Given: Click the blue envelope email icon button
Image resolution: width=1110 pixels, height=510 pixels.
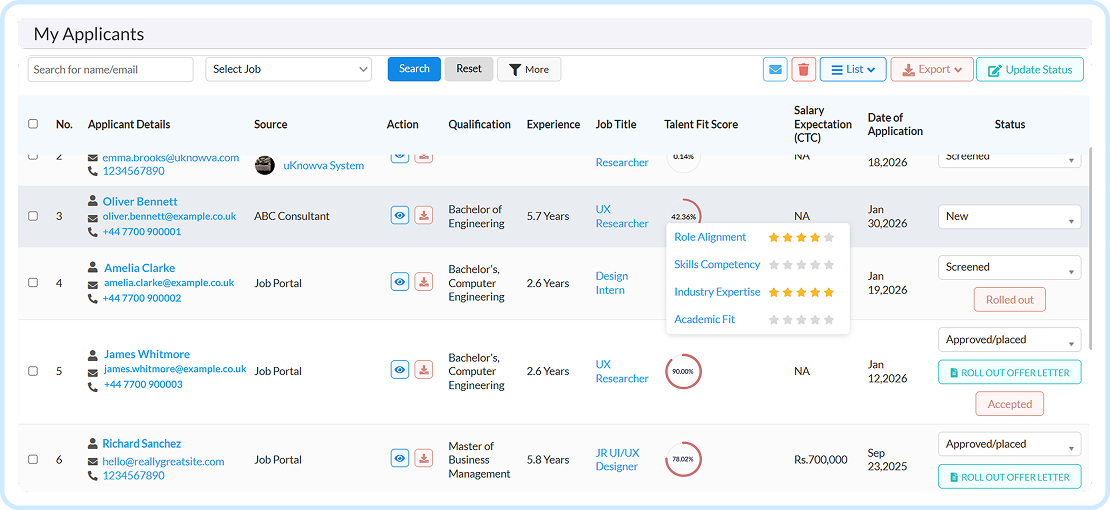Looking at the screenshot, I should click(x=775, y=69).
